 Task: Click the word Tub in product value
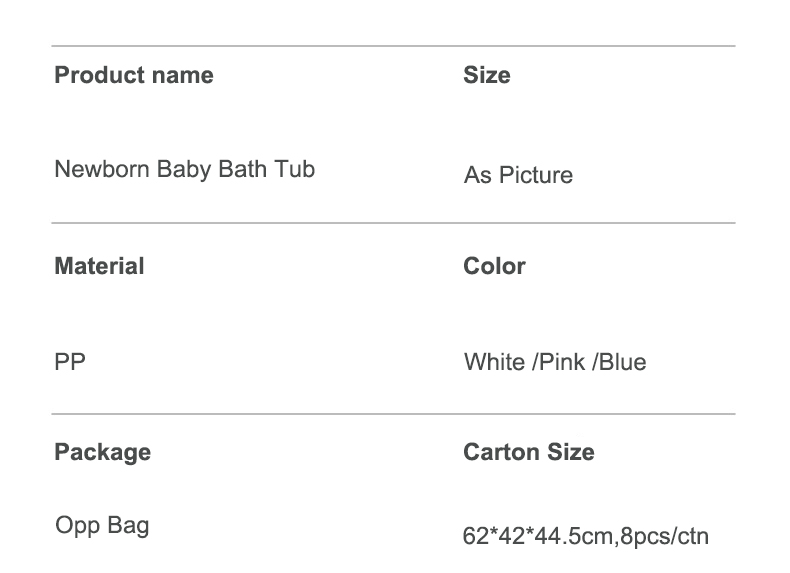[295, 169]
